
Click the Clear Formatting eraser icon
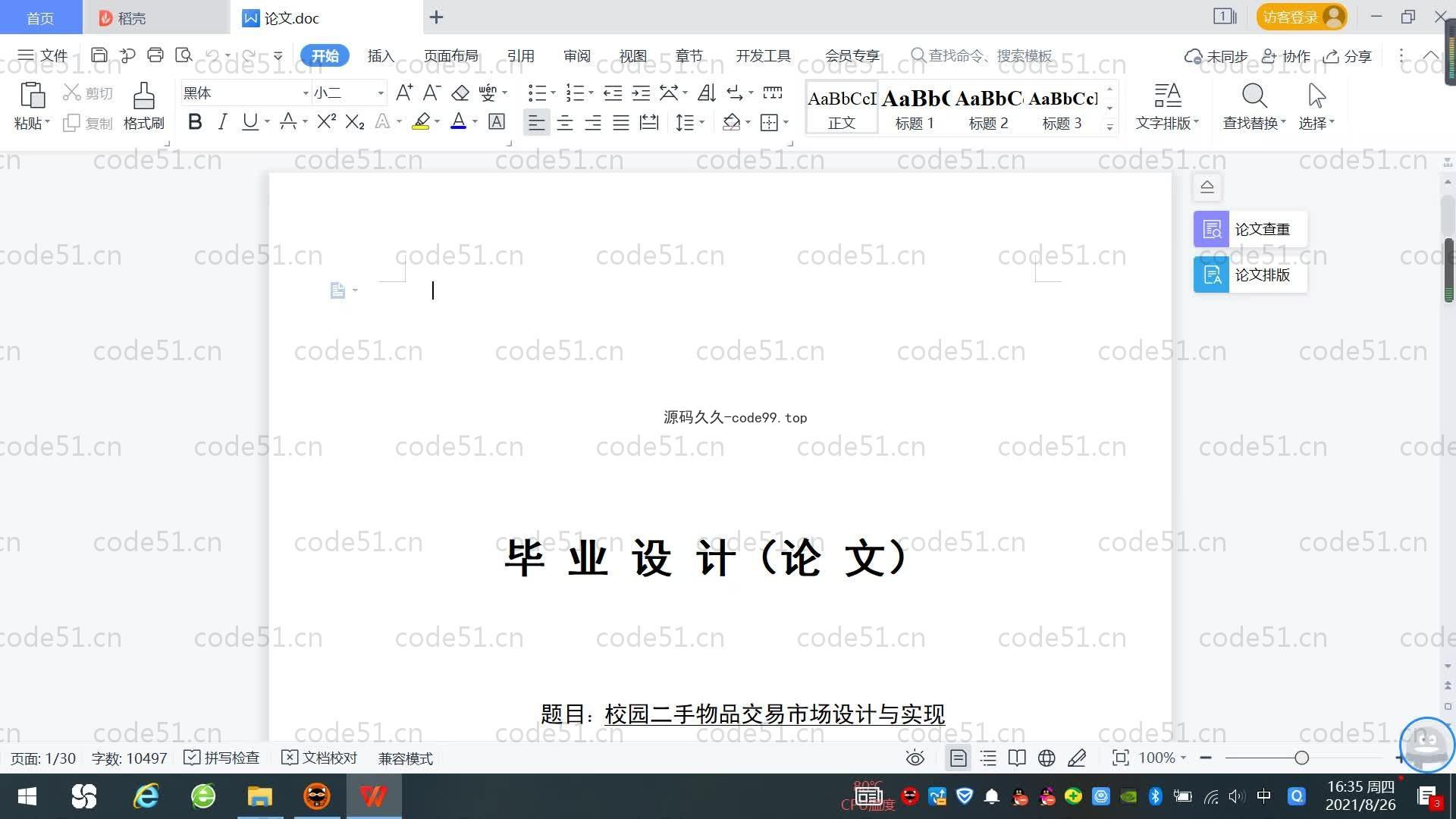[x=460, y=93]
